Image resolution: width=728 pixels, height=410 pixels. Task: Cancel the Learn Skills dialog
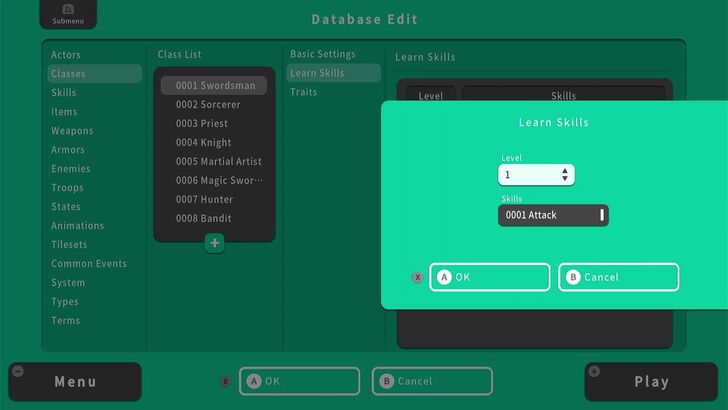(618, 277)
